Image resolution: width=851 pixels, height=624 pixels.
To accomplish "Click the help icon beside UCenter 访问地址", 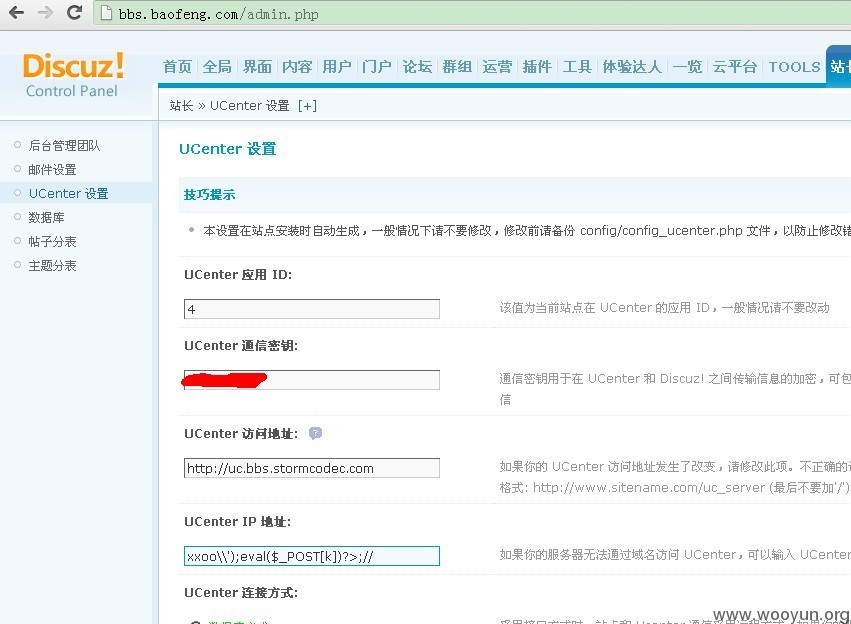I will pyautogui.click(x=315, y=433).
